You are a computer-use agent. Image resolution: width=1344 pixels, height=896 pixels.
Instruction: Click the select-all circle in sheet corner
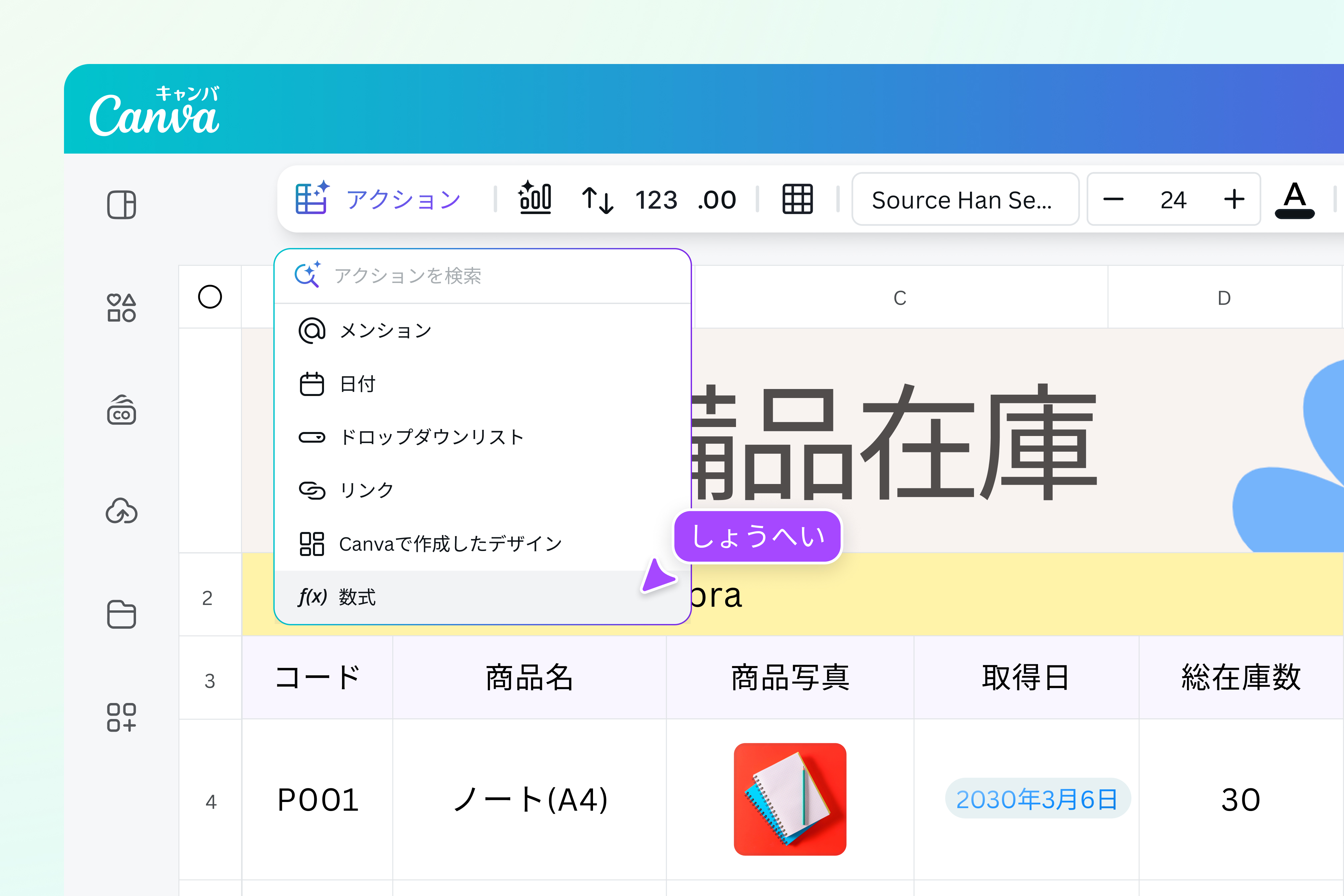point(210,297)
